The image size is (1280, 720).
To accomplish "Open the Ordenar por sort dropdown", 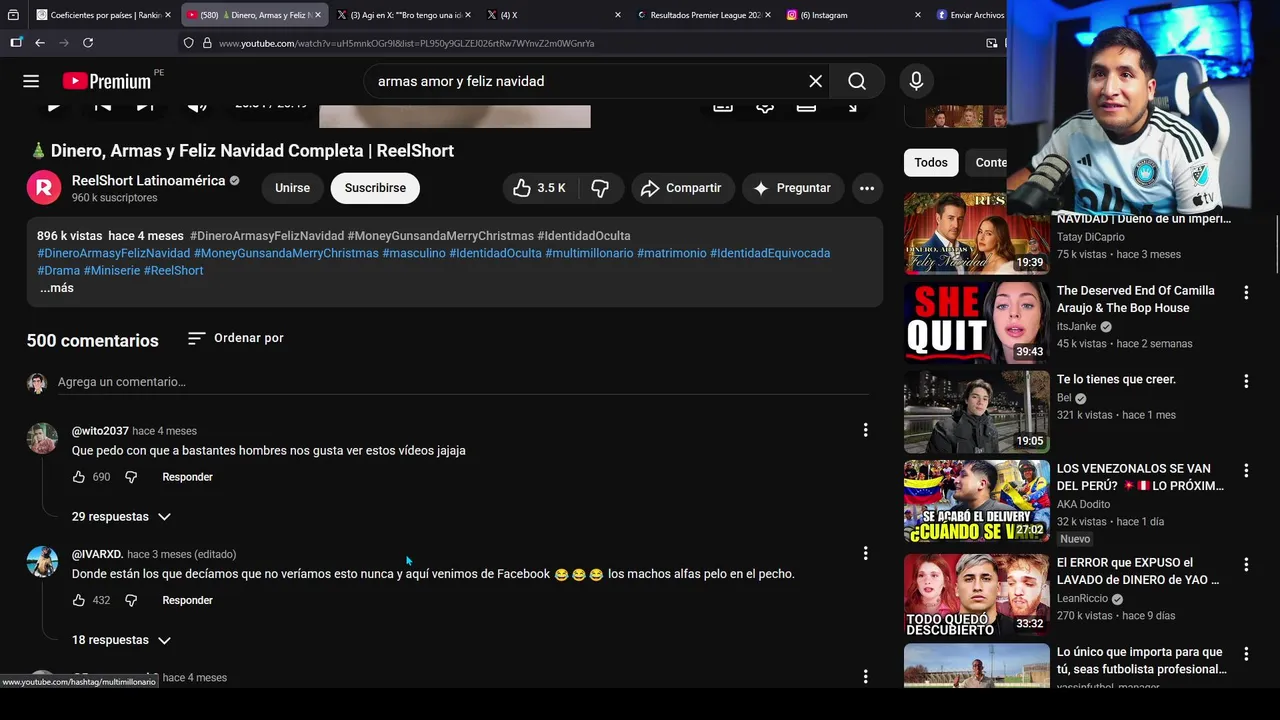I will click(236, 338).
